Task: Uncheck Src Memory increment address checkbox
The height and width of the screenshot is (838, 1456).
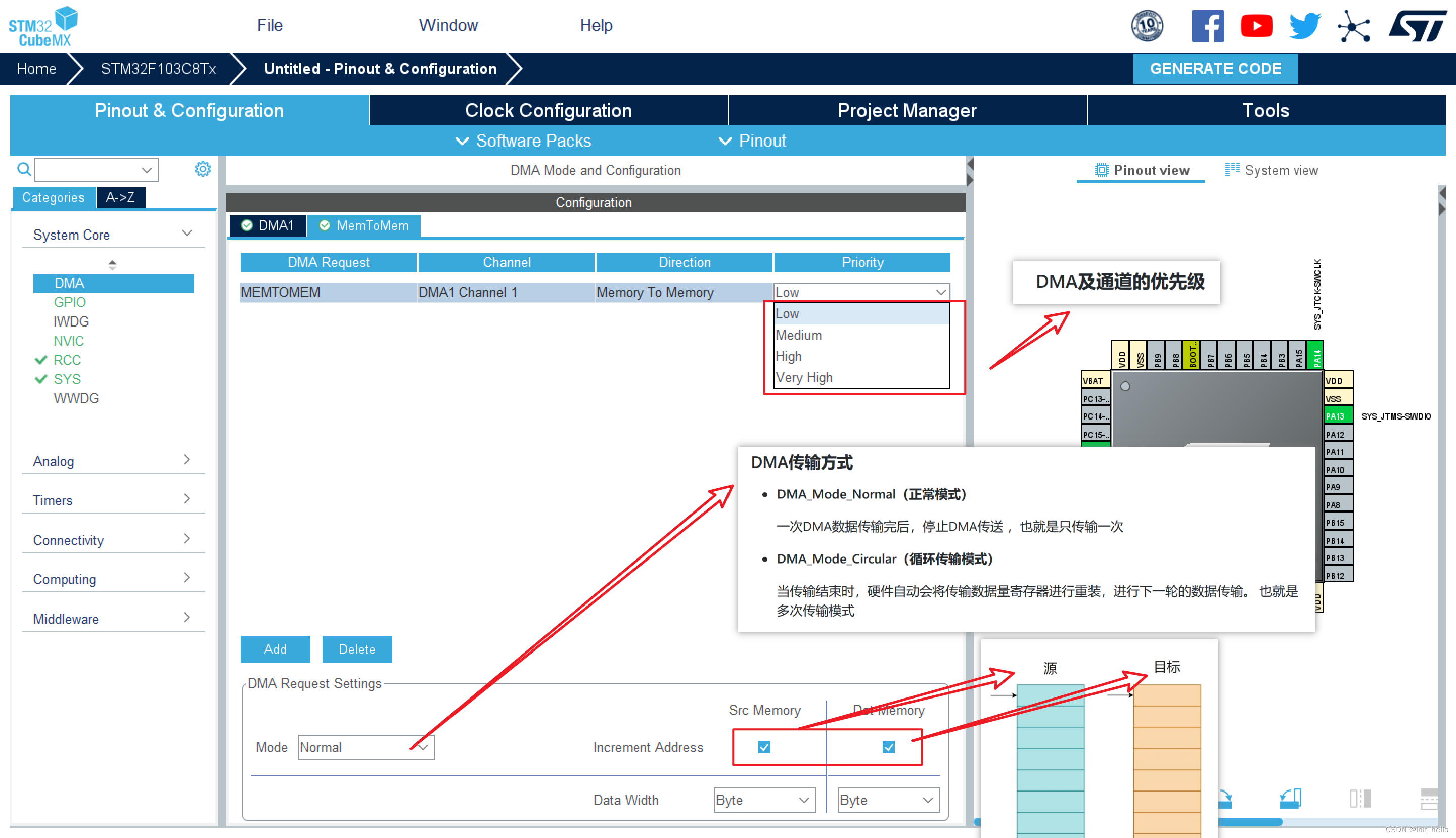Action: tap(764, 747)
